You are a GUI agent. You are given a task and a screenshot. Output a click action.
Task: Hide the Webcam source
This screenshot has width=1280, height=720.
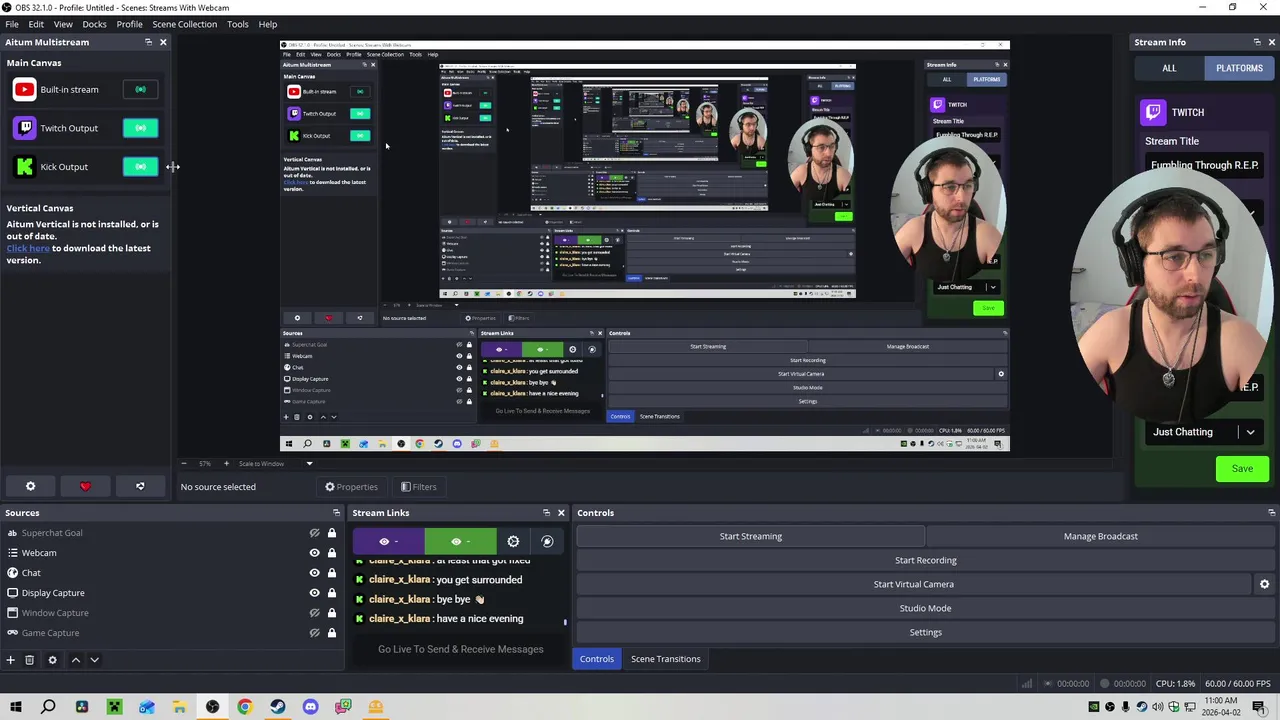(x=314, y=553)
